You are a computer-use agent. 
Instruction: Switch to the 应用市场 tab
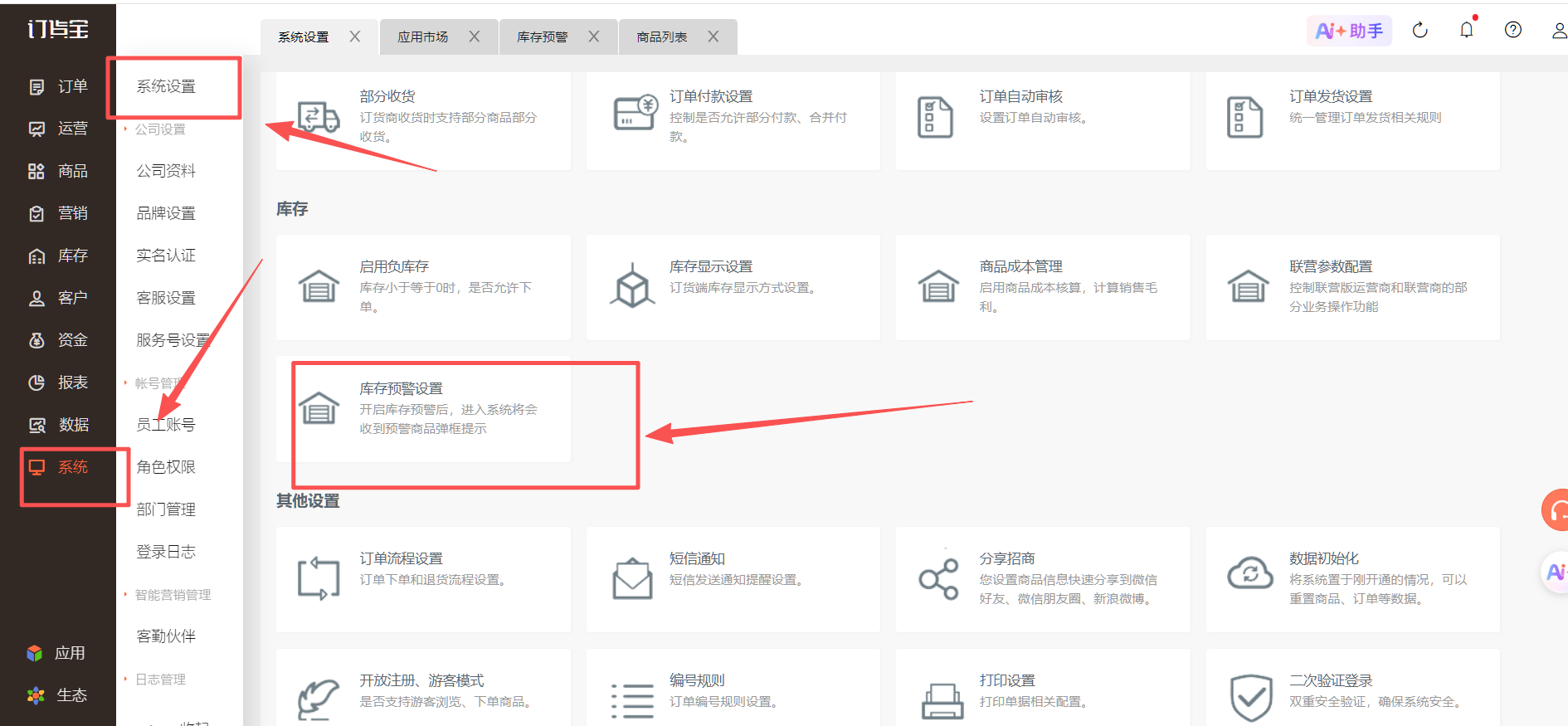click(423, 37)
